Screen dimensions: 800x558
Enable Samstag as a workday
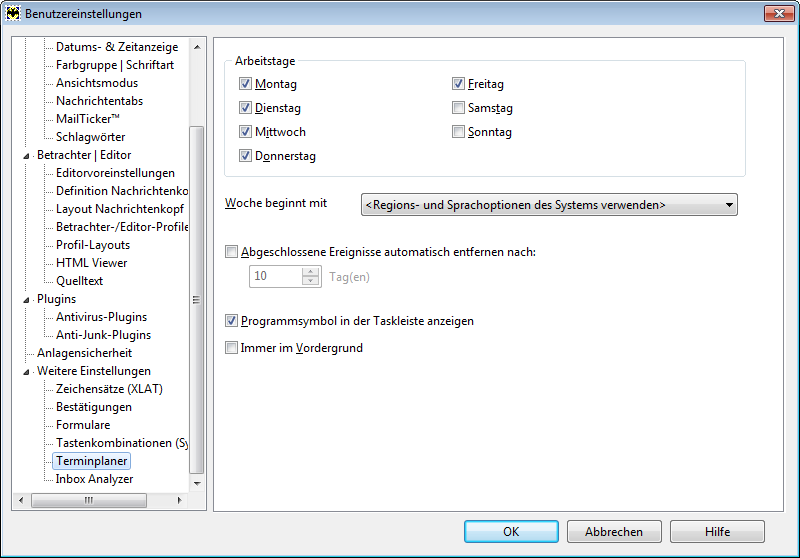coord(458,108)
